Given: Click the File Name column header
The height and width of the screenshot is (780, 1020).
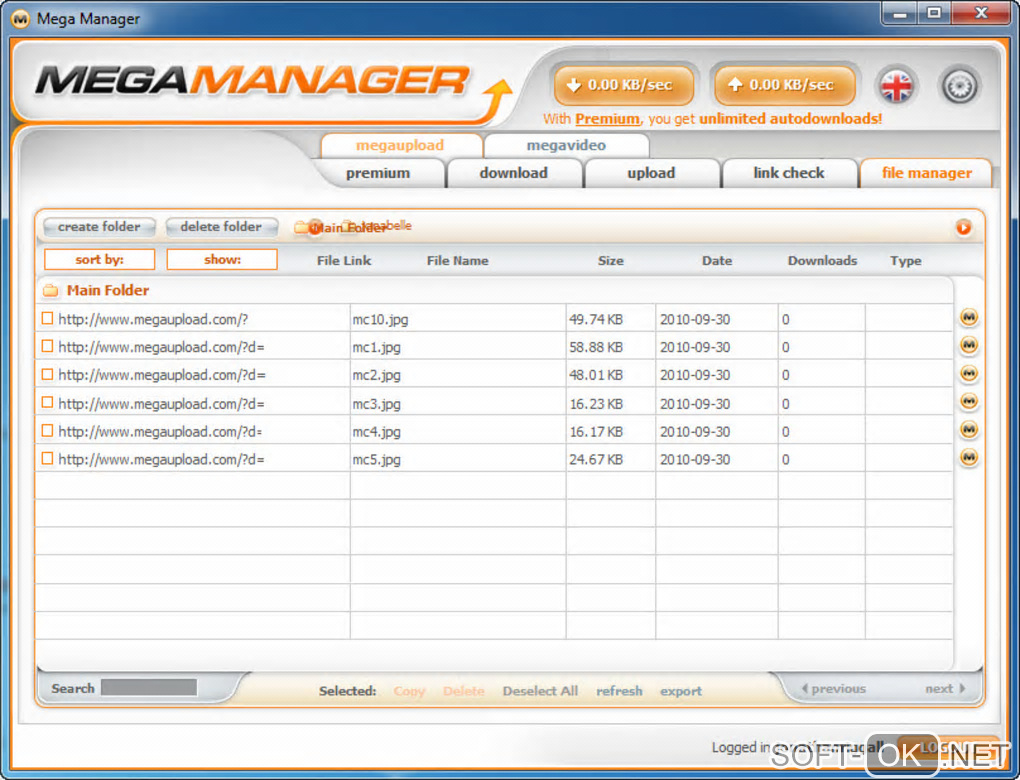Looking at the screenshot, I should click(457, 261).
